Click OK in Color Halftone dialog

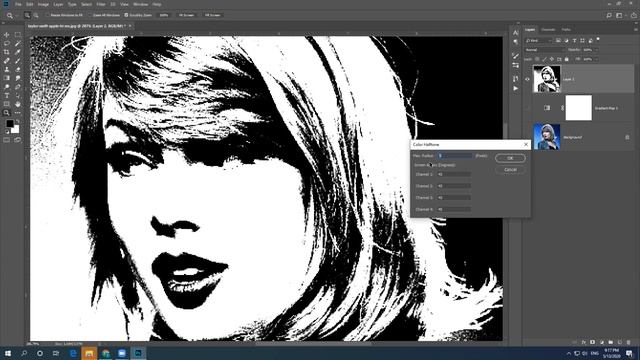click(x=510, y=158)
